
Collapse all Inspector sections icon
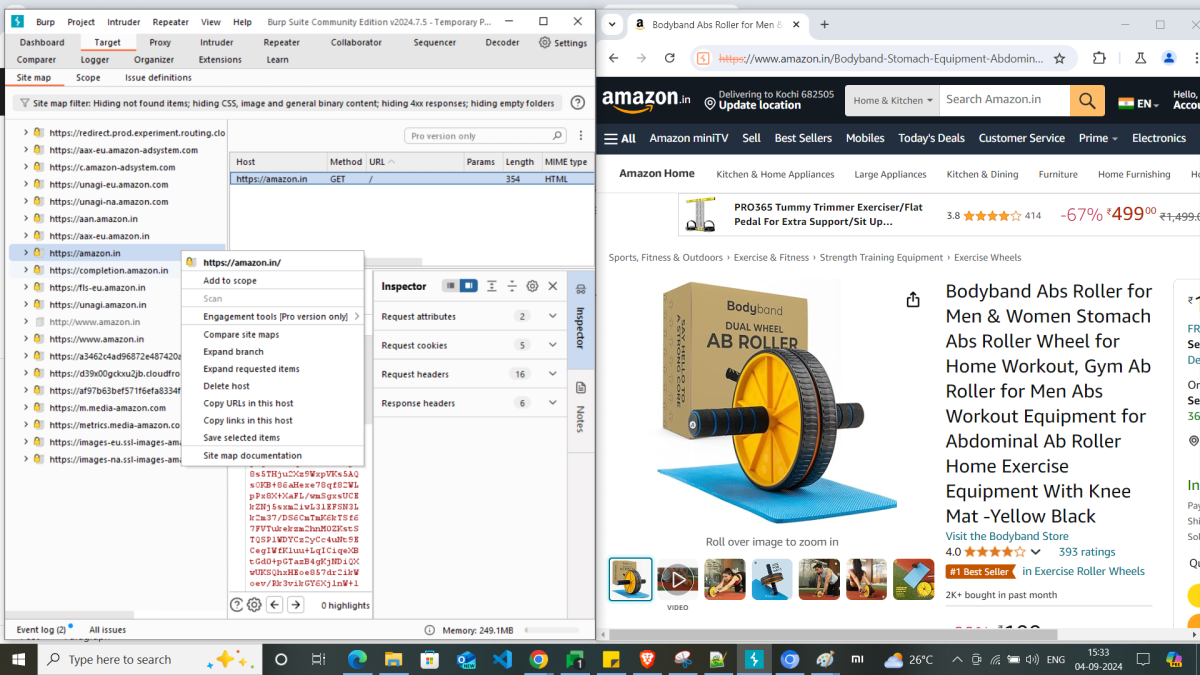(x=512, y=286)
